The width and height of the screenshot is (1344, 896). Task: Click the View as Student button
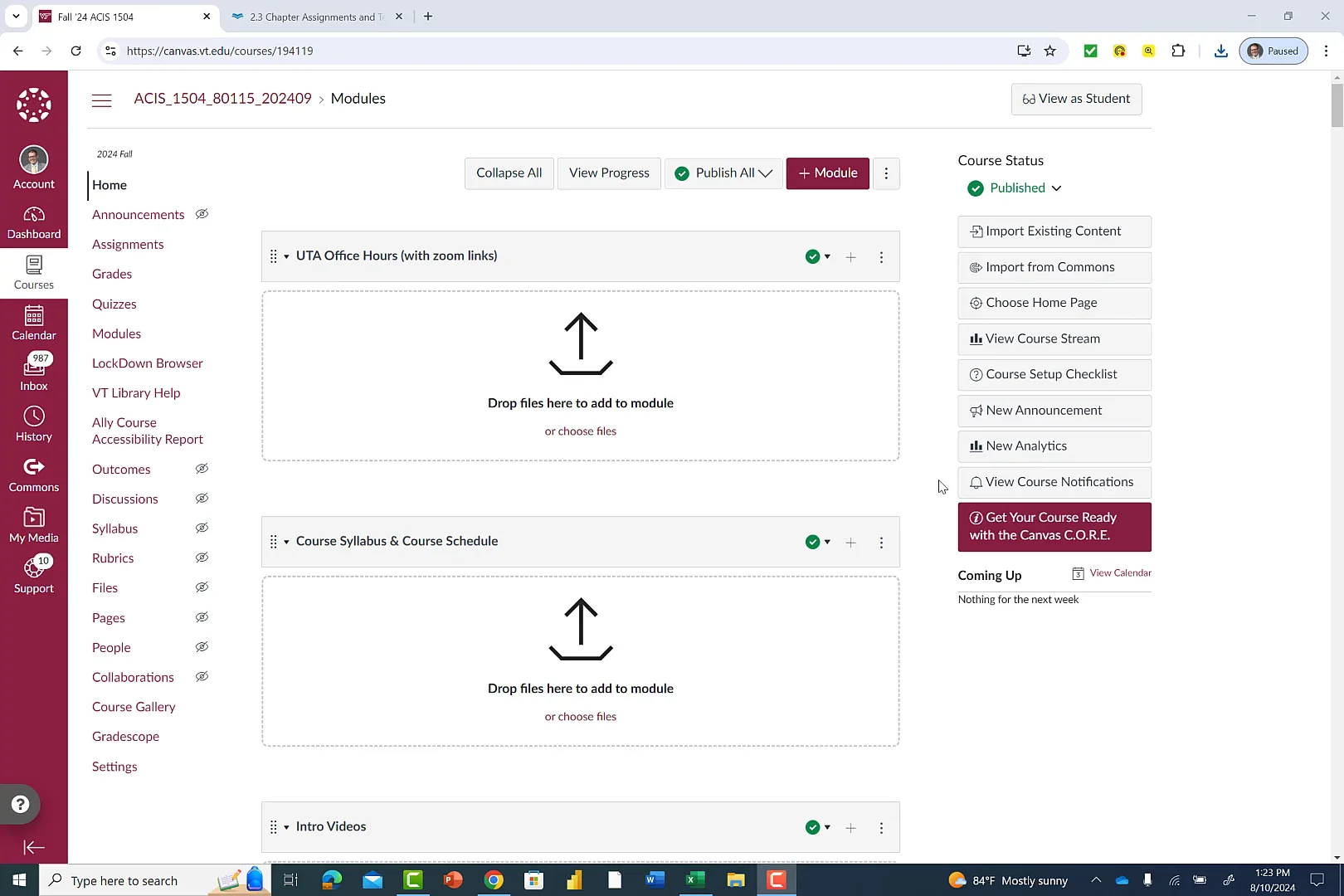[x=1076, y=99]
